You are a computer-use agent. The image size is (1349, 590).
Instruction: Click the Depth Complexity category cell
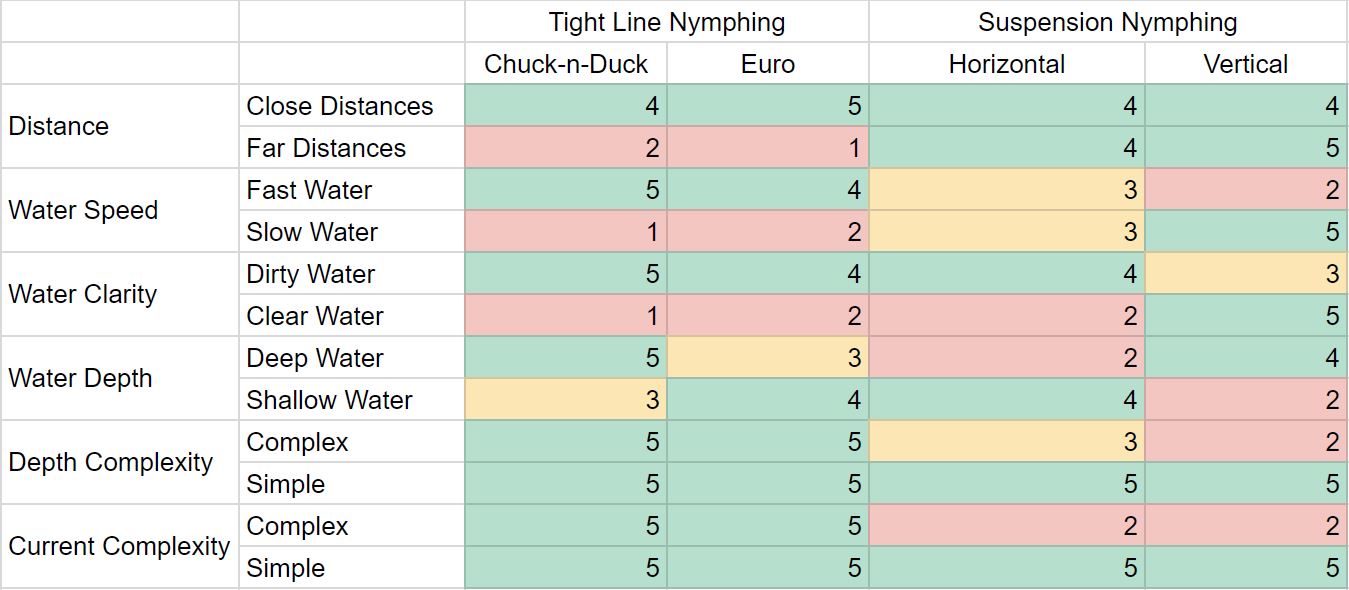120,463
